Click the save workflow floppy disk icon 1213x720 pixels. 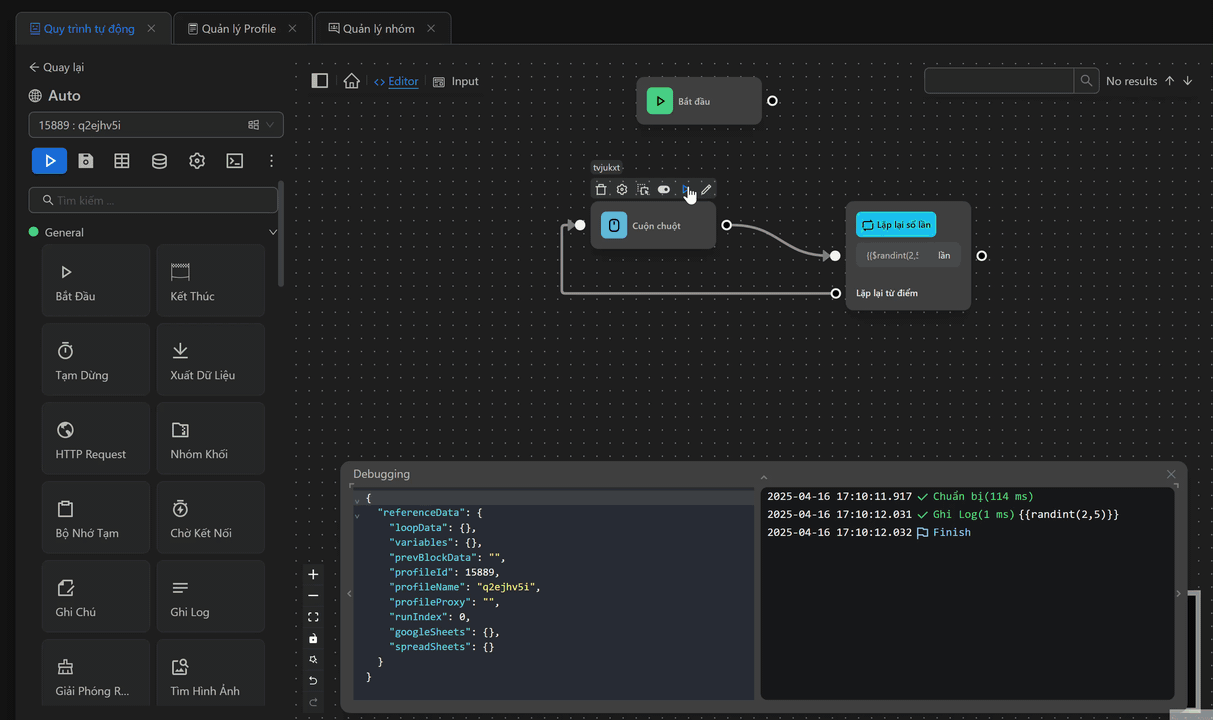click(86, 161)
